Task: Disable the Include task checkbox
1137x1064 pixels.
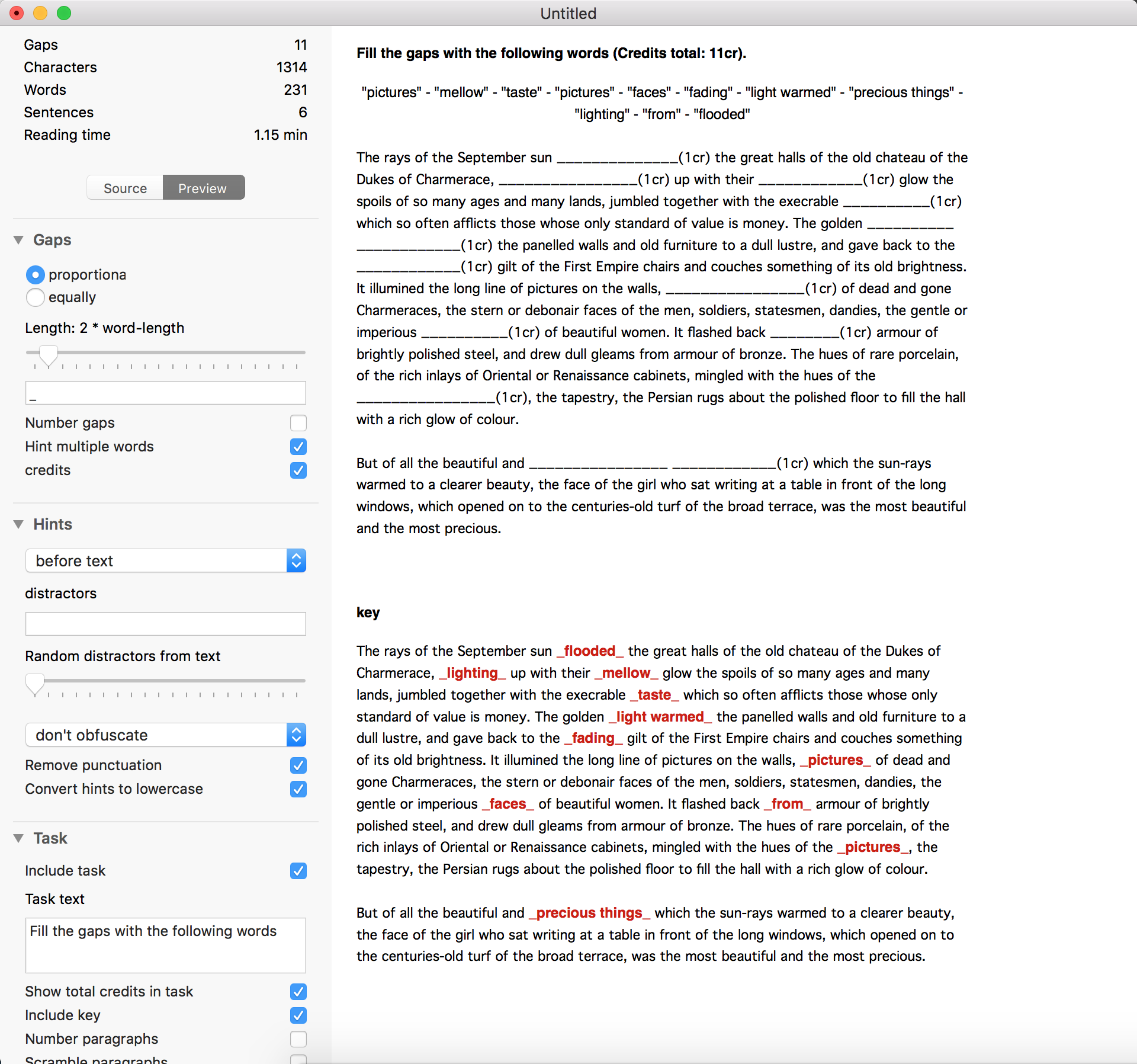Action: [298, 871]
